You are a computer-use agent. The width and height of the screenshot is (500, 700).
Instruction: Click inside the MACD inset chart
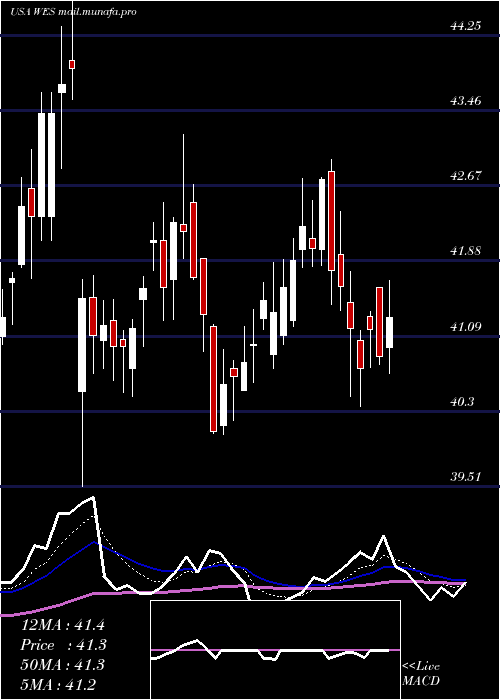coord(275,650)
